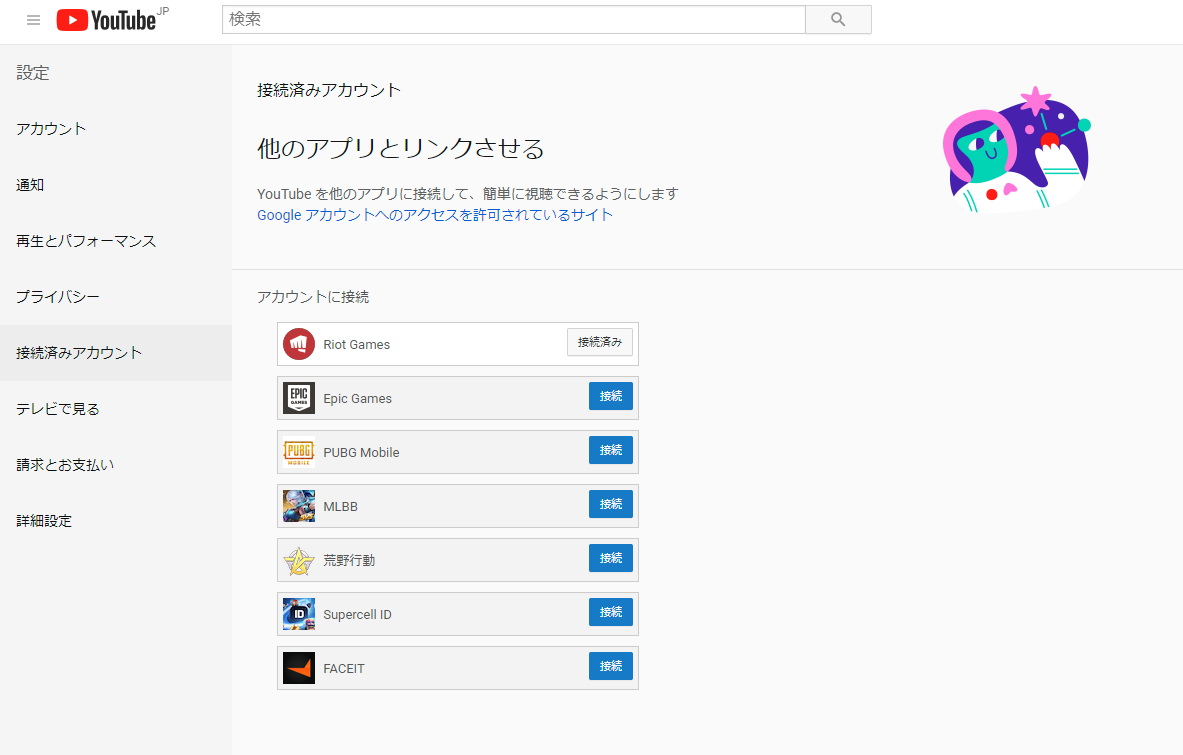1183x755 pixels.
Task: Click the 荒野行動 star icon
Action: pyautogui.click(x=299, y=560)
